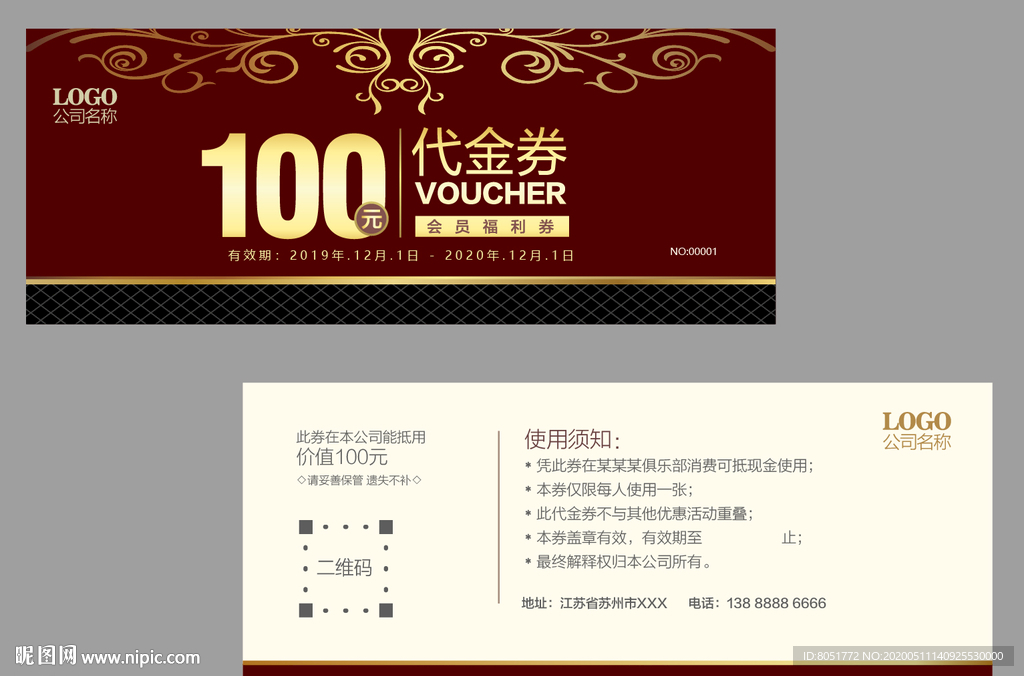Click the NO:00001 serial number
The width and height of the screenshot is (1024, 676).
(694, 251)
